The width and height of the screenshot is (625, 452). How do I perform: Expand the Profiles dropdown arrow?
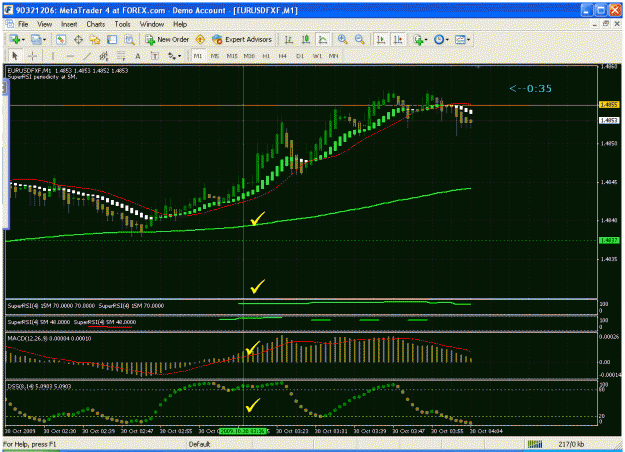pos(44,40)
